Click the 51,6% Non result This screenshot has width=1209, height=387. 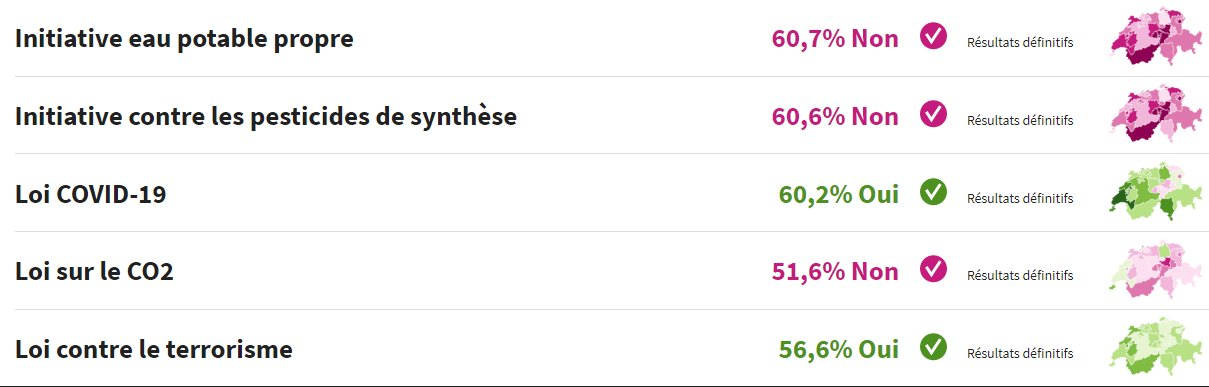(835, 271)
